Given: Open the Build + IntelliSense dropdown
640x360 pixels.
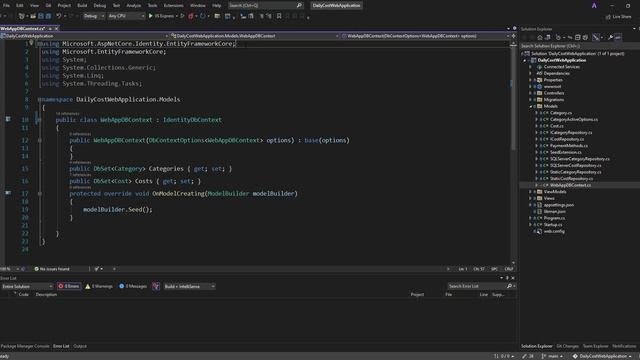Looking at the screenshot, I should [x=189, y=286].
